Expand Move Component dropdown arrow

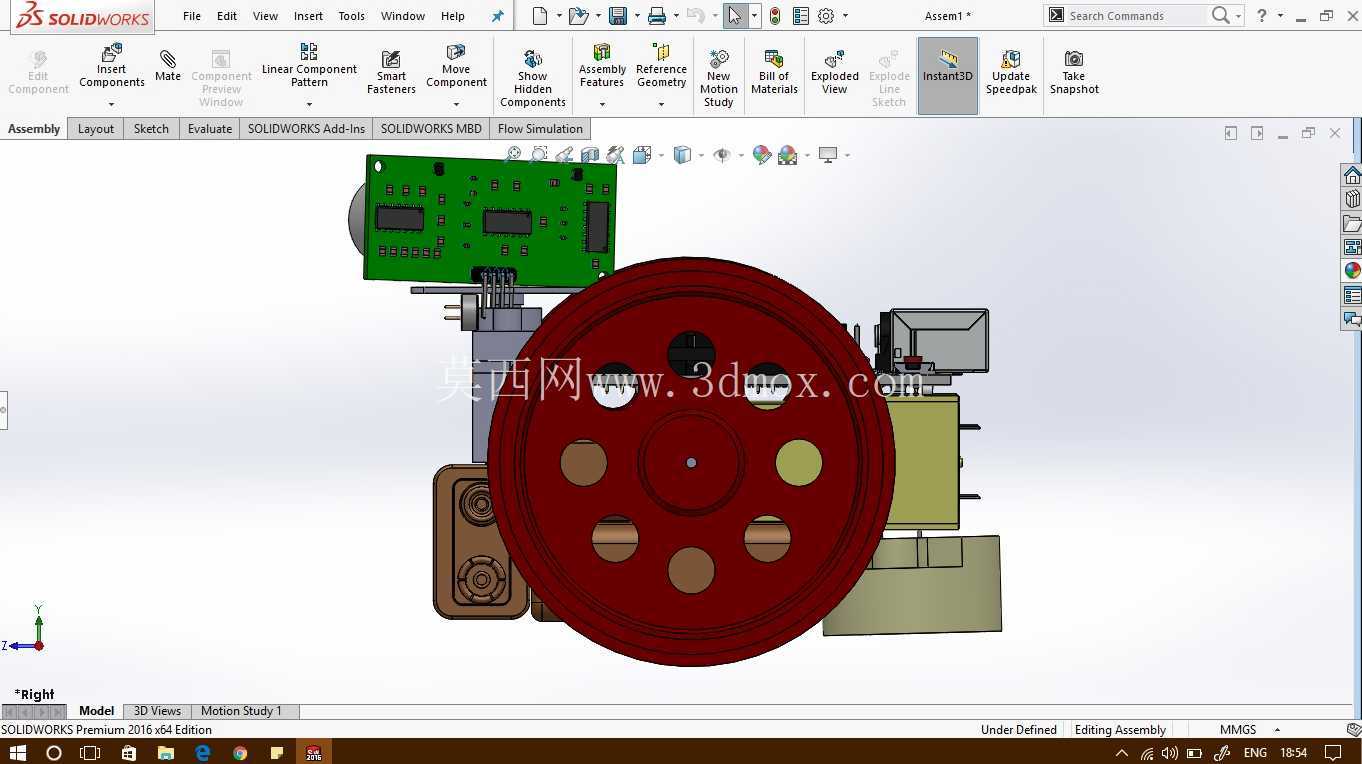point(456,104)
